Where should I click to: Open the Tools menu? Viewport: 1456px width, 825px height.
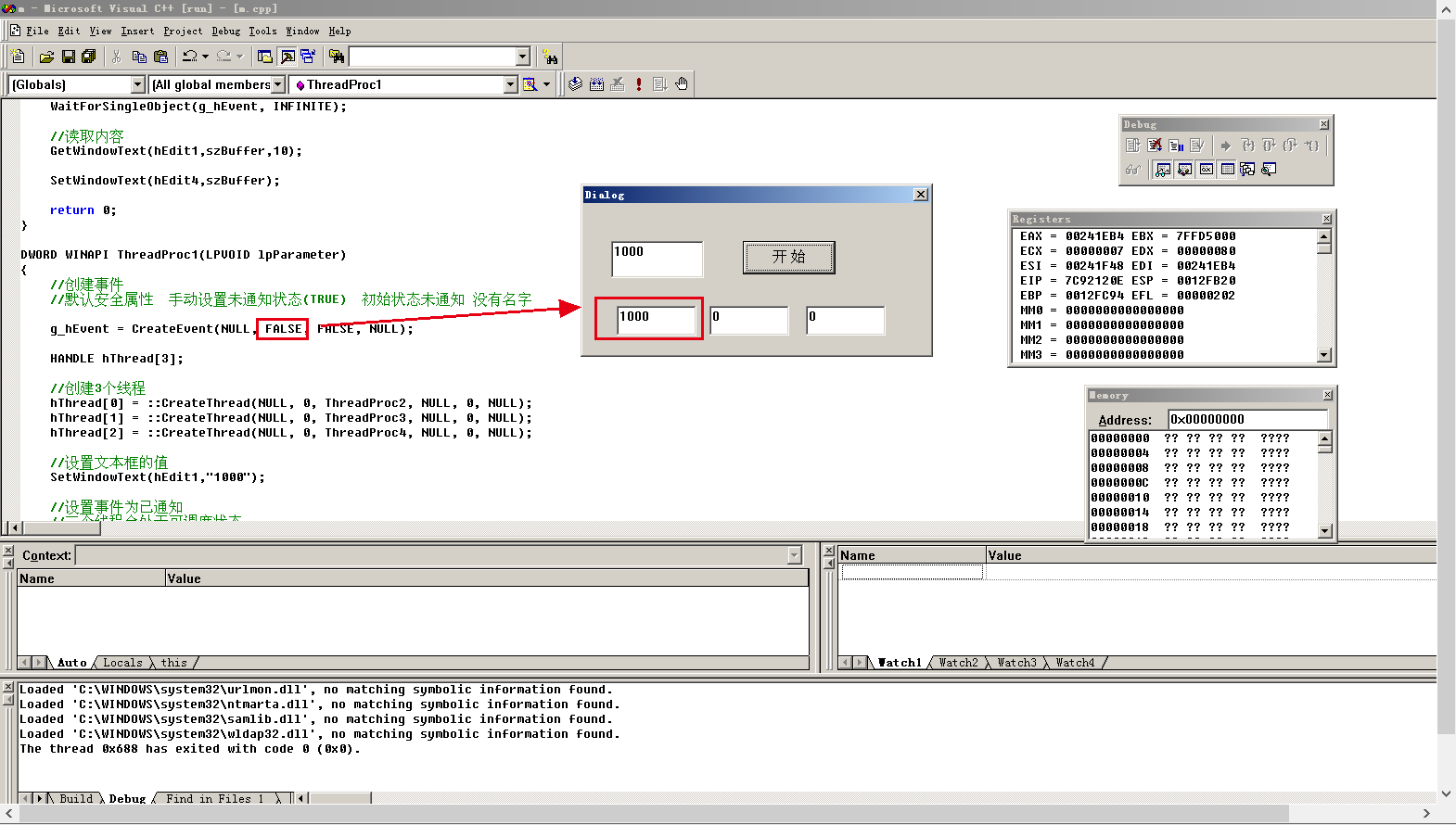tap(262, 31)
